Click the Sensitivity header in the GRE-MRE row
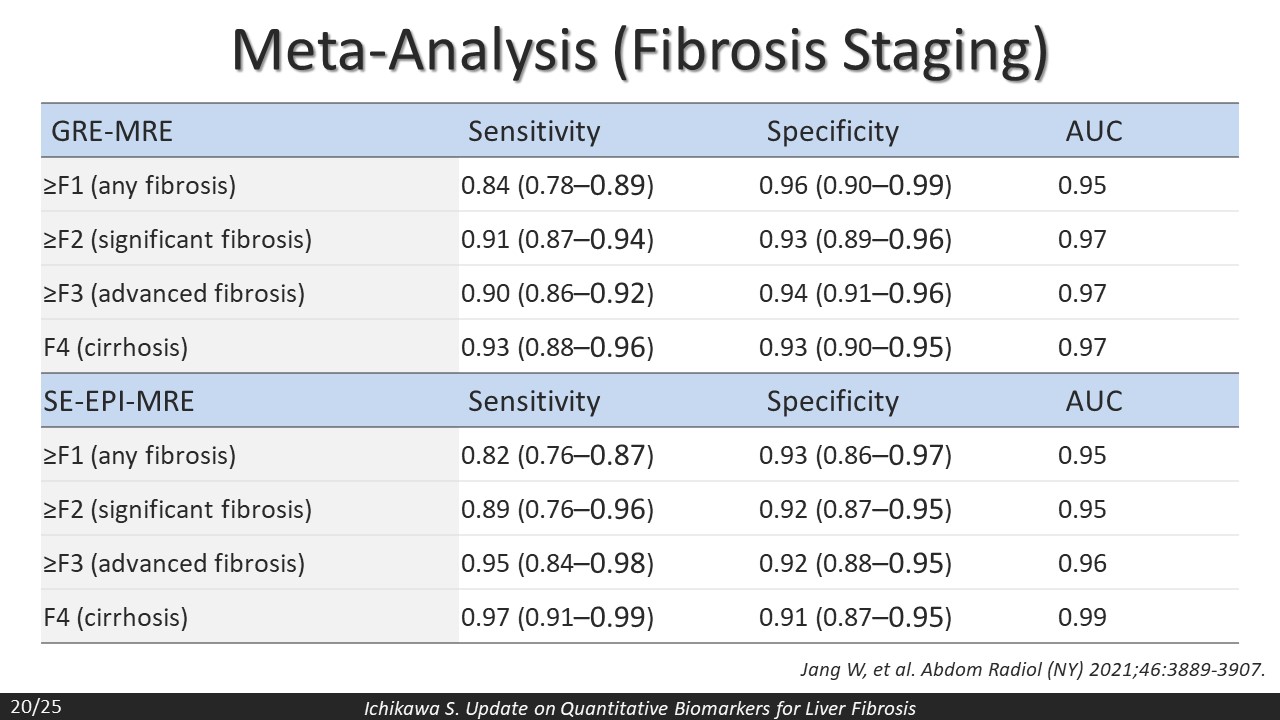1280x720 pixels. tap(534, 131)
